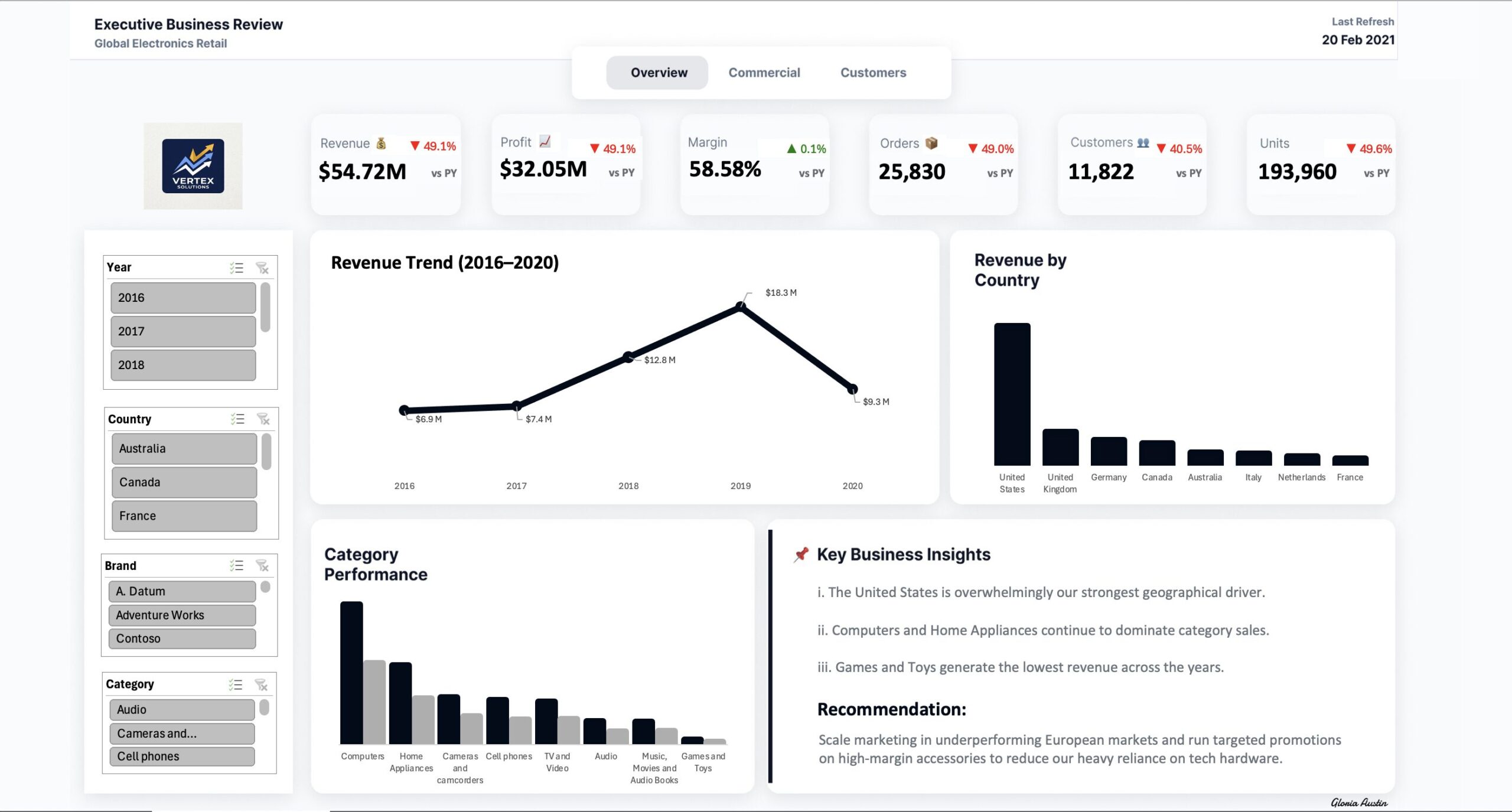Clear the Country slicer filter

263,419
